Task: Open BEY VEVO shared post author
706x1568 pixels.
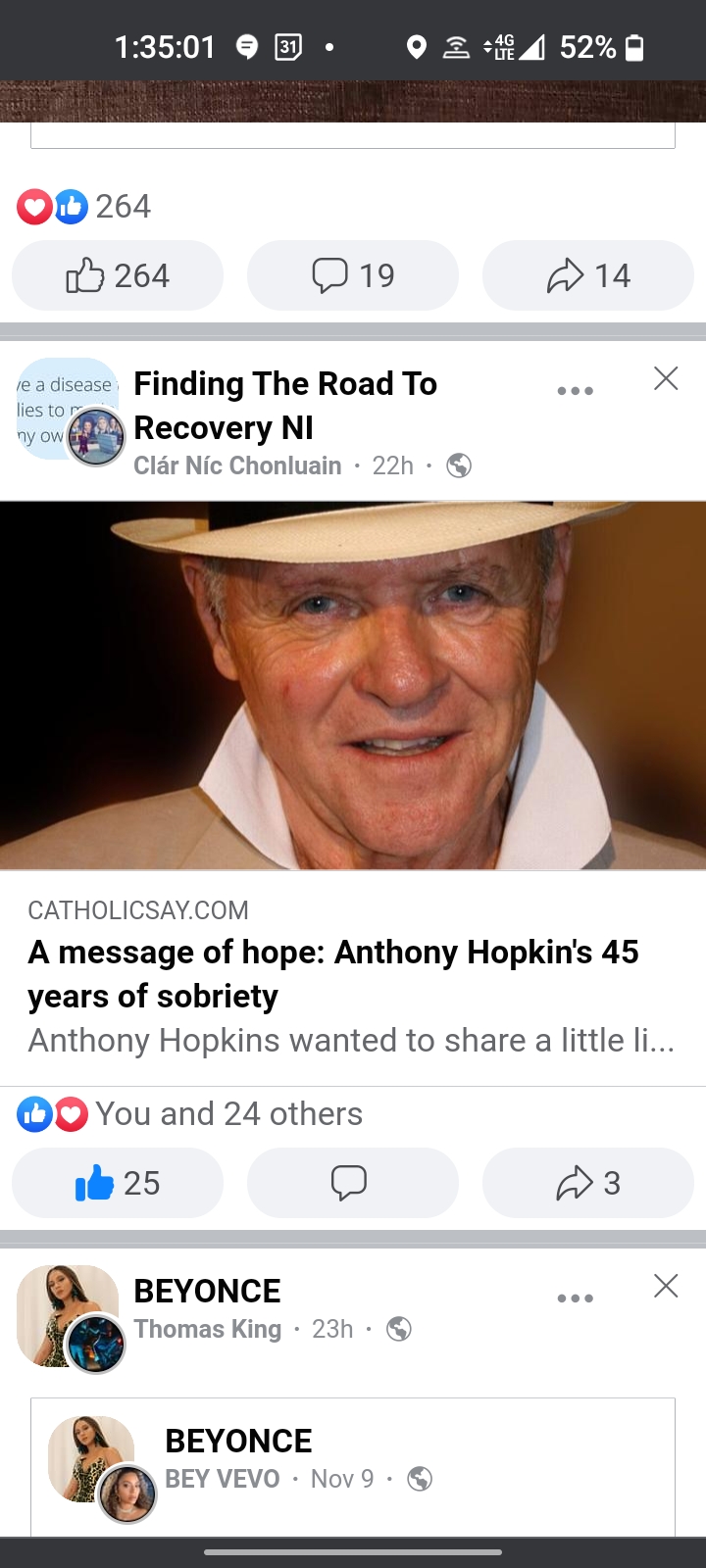Action: [222, 1479]
